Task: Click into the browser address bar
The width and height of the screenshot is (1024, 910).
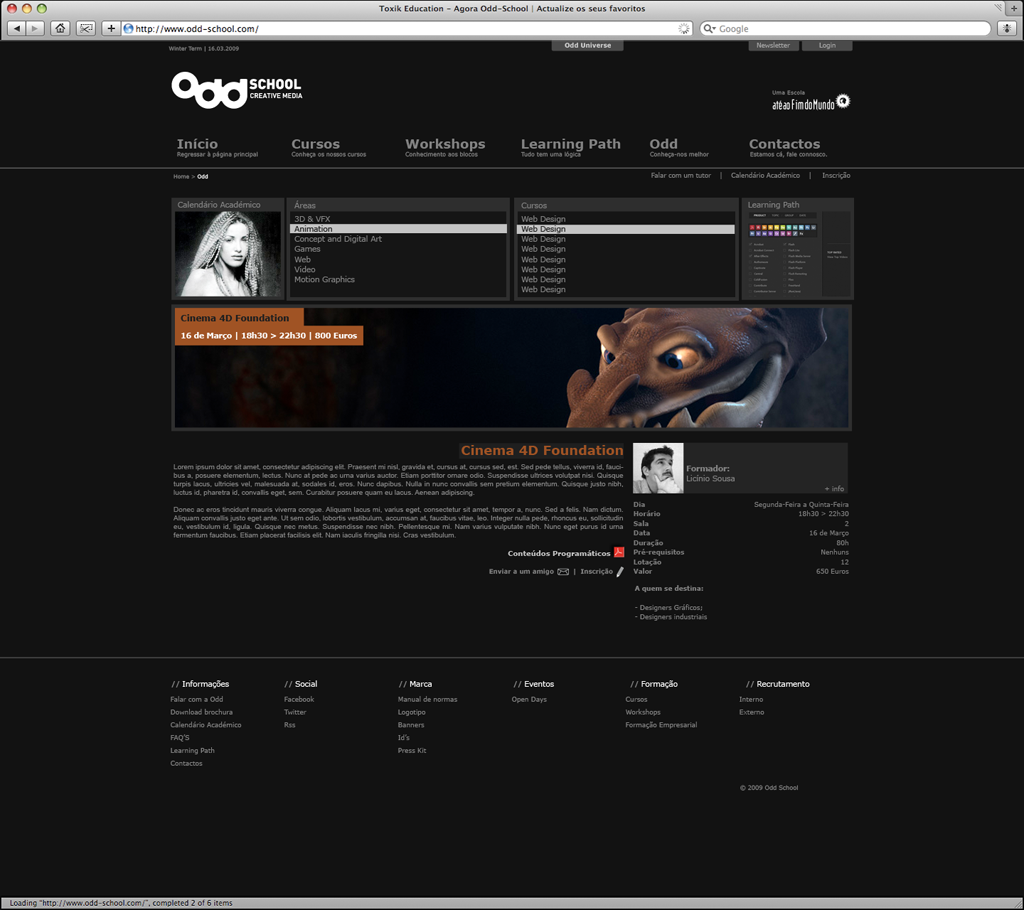Action: (400, 29)
